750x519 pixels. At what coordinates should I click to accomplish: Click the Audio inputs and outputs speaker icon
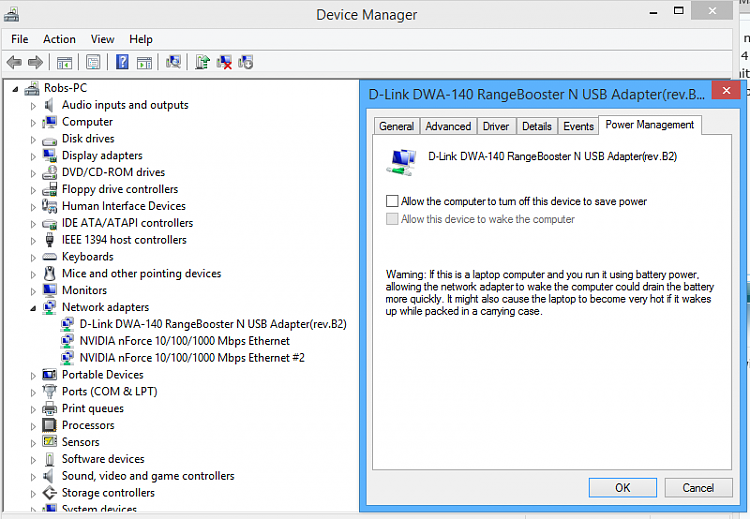coord(49,105)
